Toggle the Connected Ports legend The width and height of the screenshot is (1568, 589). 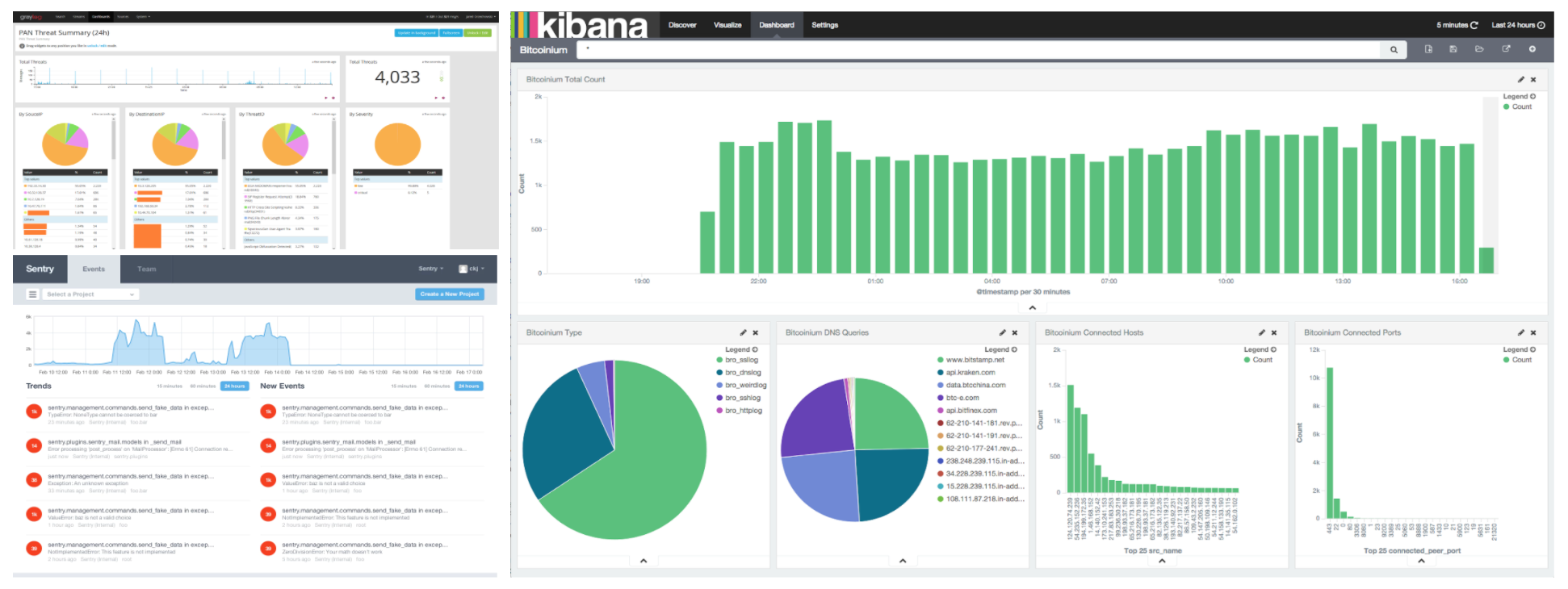[x=1519, y=350]
